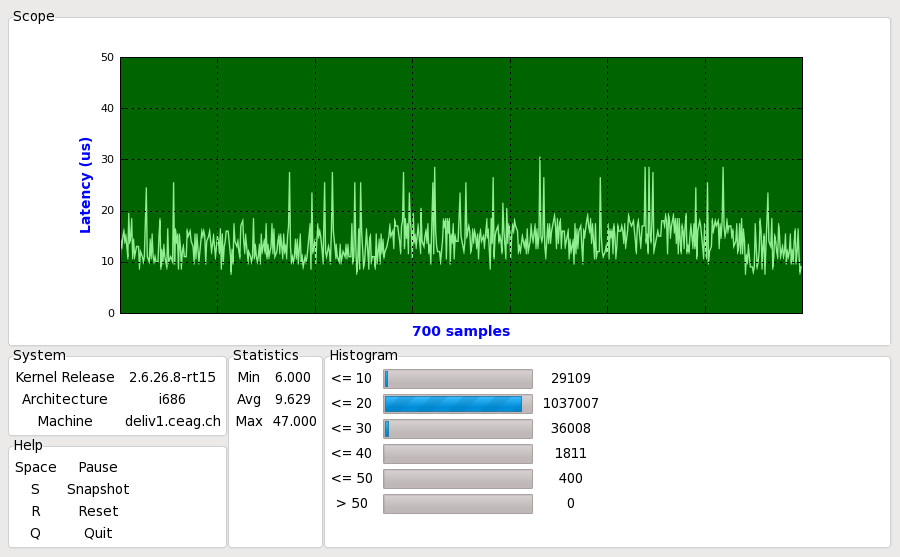Click the 'Scope' group title
This screenshot has width=900, height=557.
(x=34, y=16)
